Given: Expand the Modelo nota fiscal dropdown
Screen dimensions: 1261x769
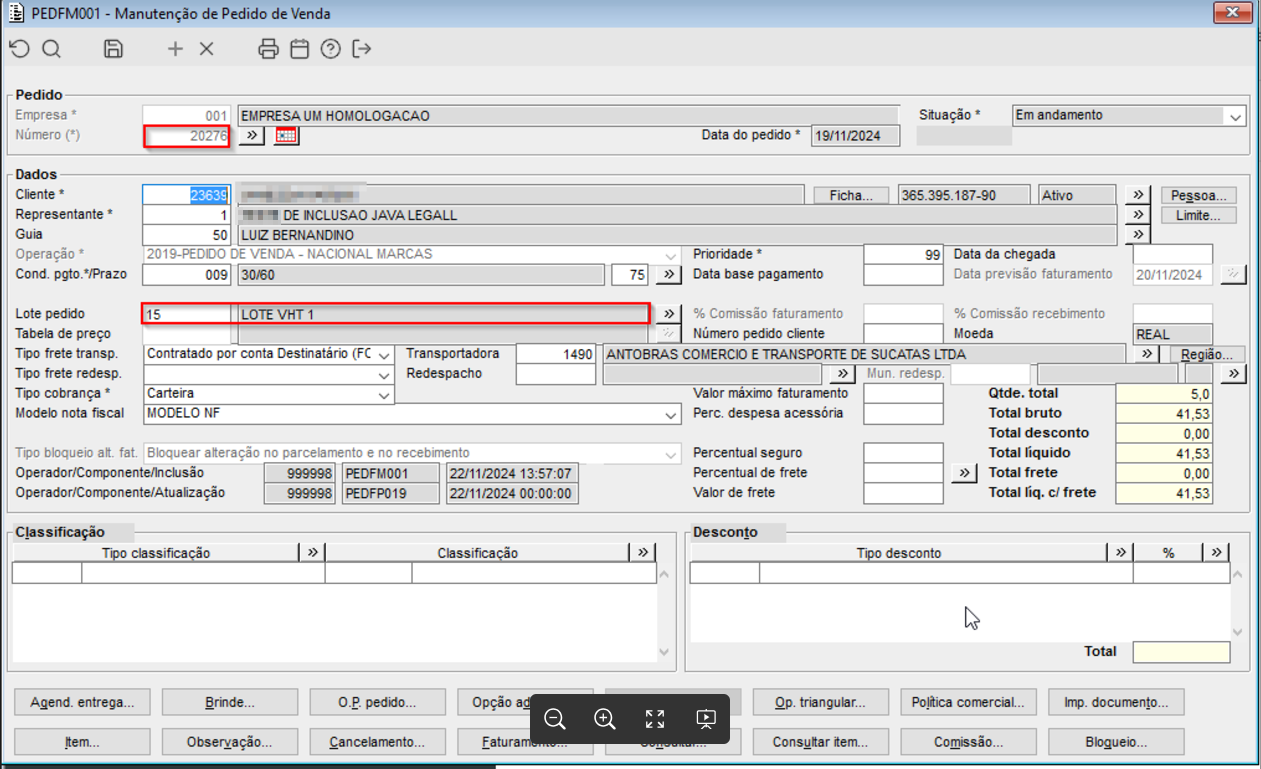Looking at the screenshot, I should [x=670, y=414].
